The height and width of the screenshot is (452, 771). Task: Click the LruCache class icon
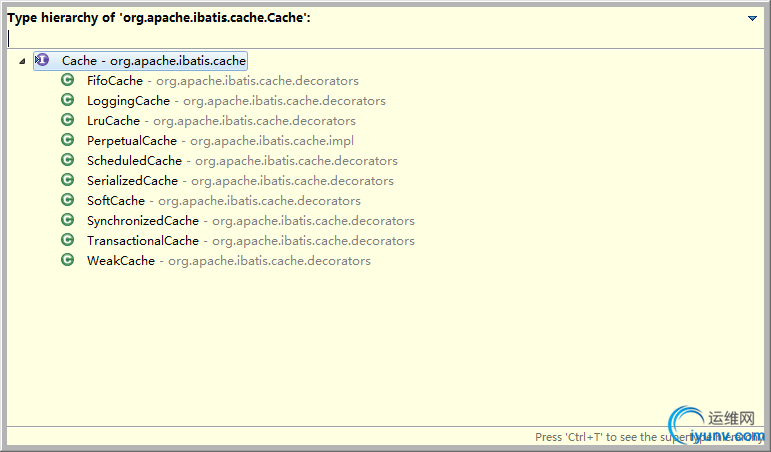[x=67, y=120]
